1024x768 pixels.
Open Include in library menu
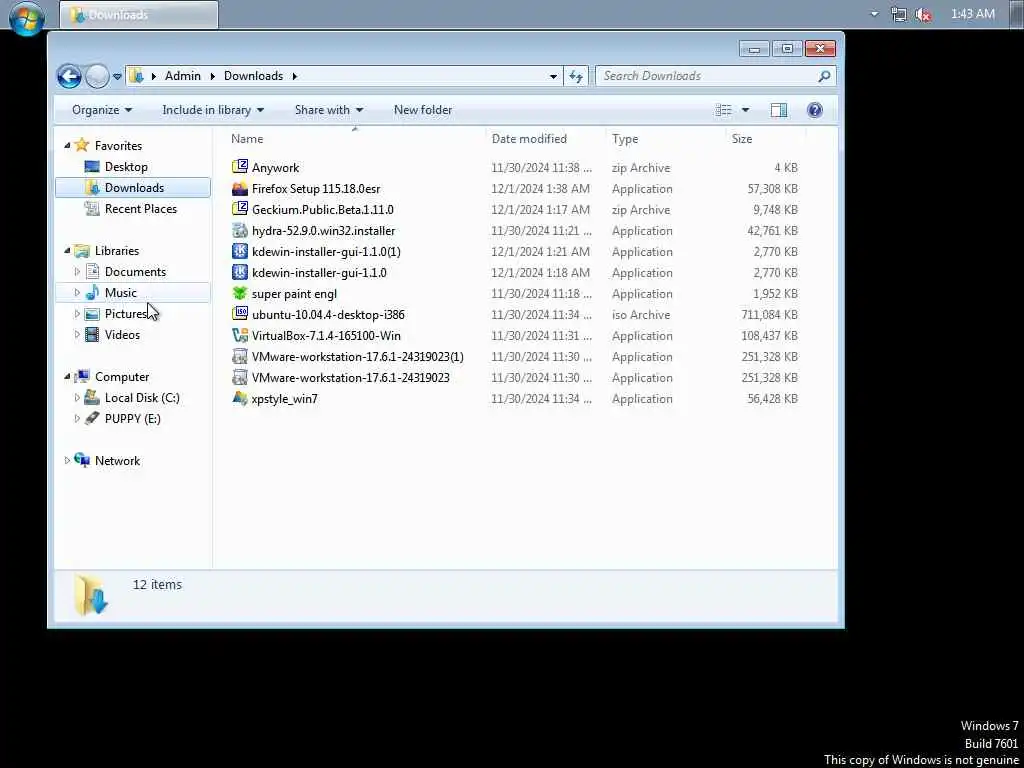tap(213, 110)
